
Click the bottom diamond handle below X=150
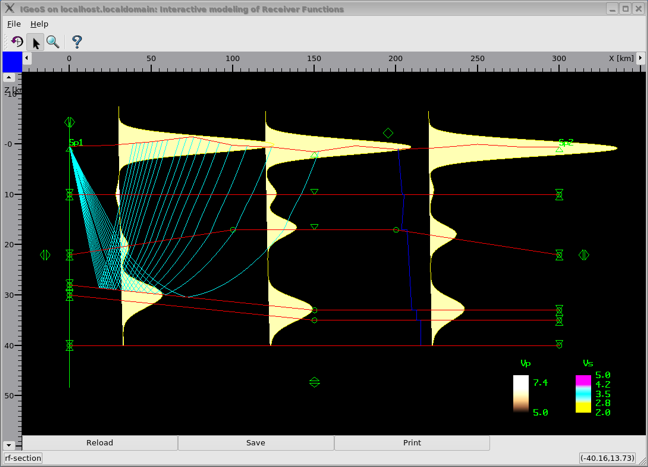click(x=314, y=382)
